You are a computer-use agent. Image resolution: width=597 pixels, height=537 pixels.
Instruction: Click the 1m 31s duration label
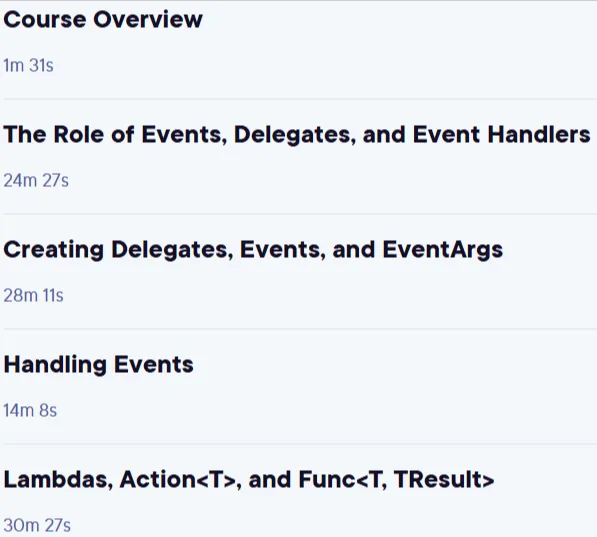coord(28,66)
